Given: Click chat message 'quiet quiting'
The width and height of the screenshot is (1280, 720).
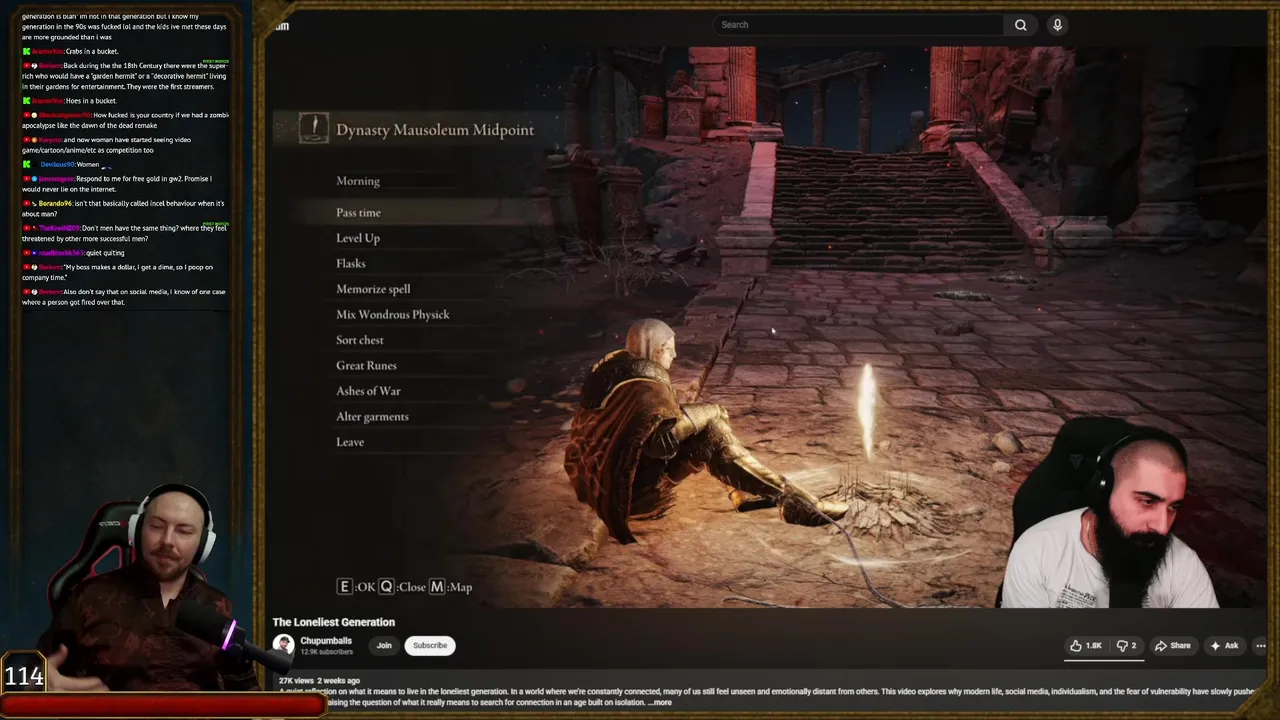Looking at the screenshot, I should (106, 253).
